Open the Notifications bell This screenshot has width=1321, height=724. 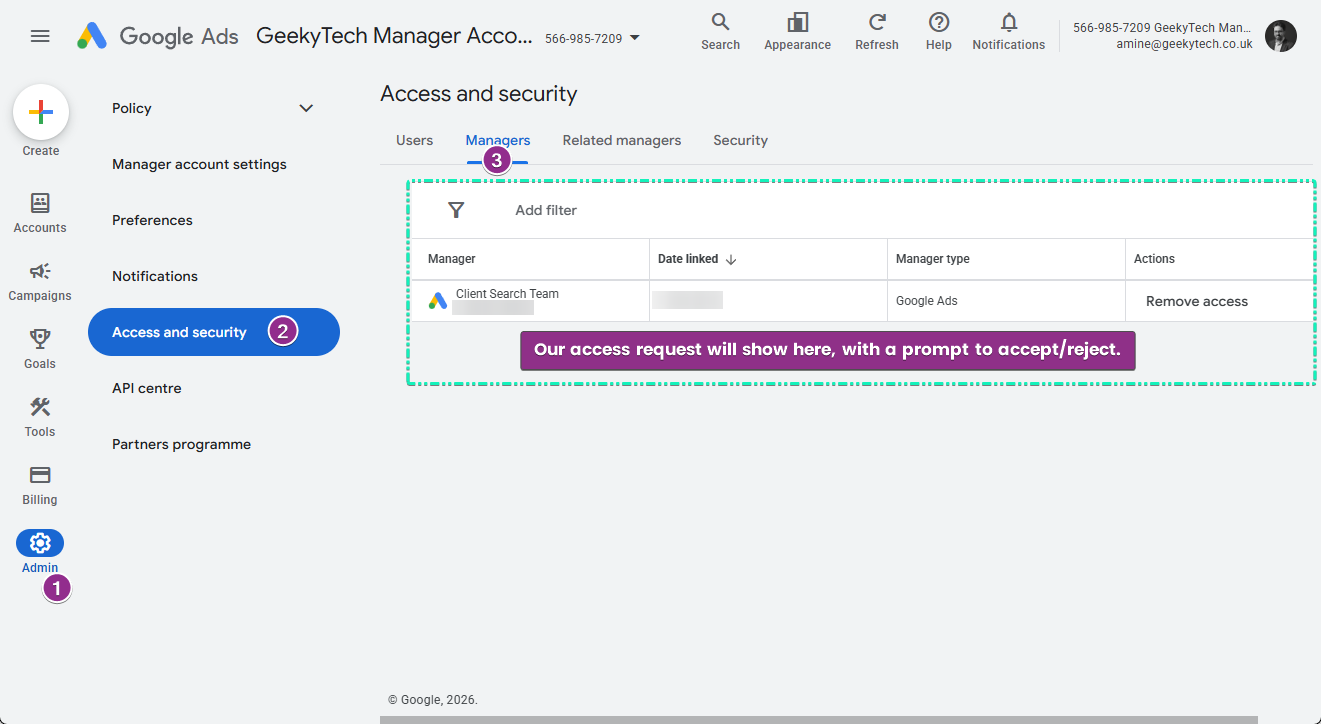[1009, 22]
